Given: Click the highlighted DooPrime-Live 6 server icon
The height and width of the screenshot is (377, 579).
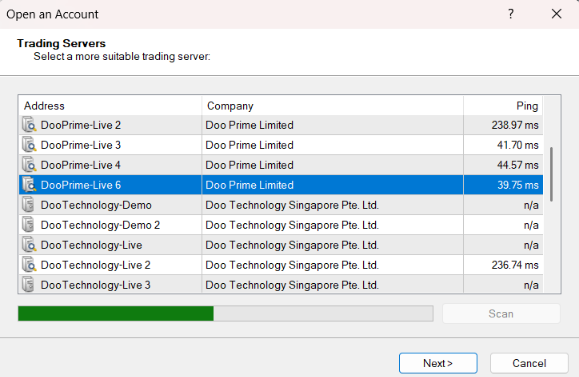Looking at the screenshot, I should (29, 184).
